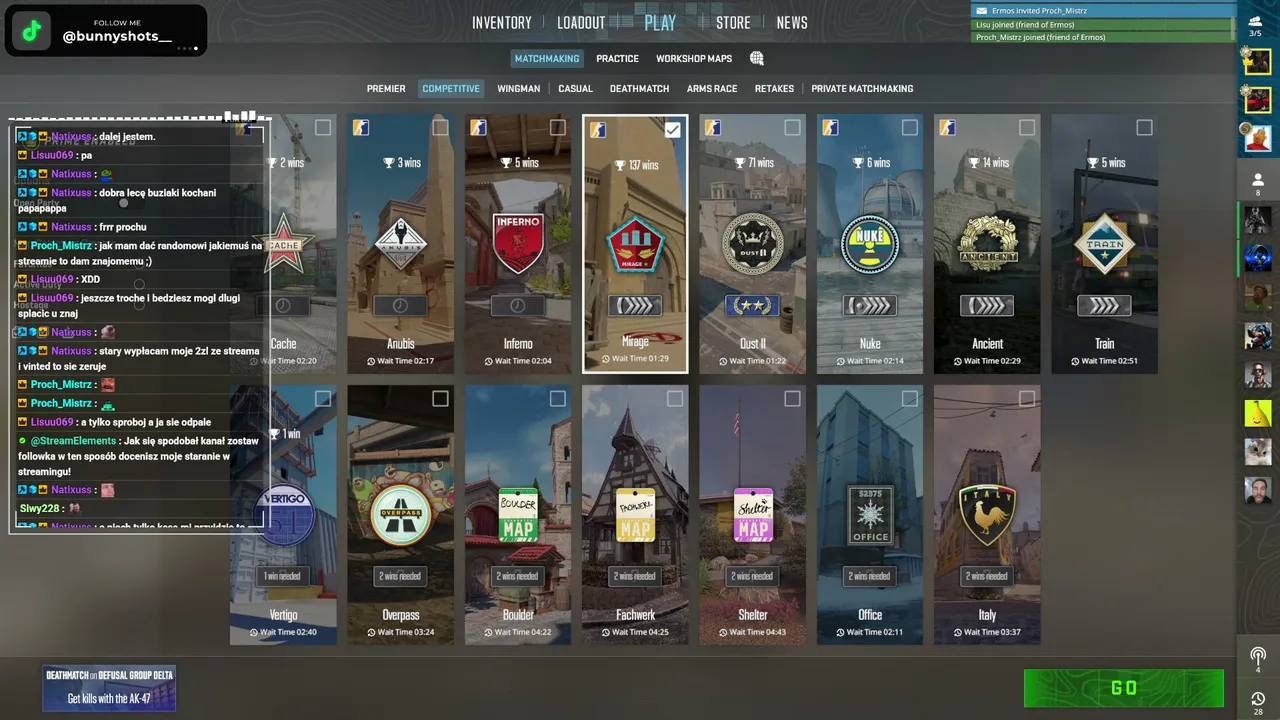The height and width of the screenshot is (720, 1280).
Task: Select the Inferno map badge
Action: tap(518, 243)
